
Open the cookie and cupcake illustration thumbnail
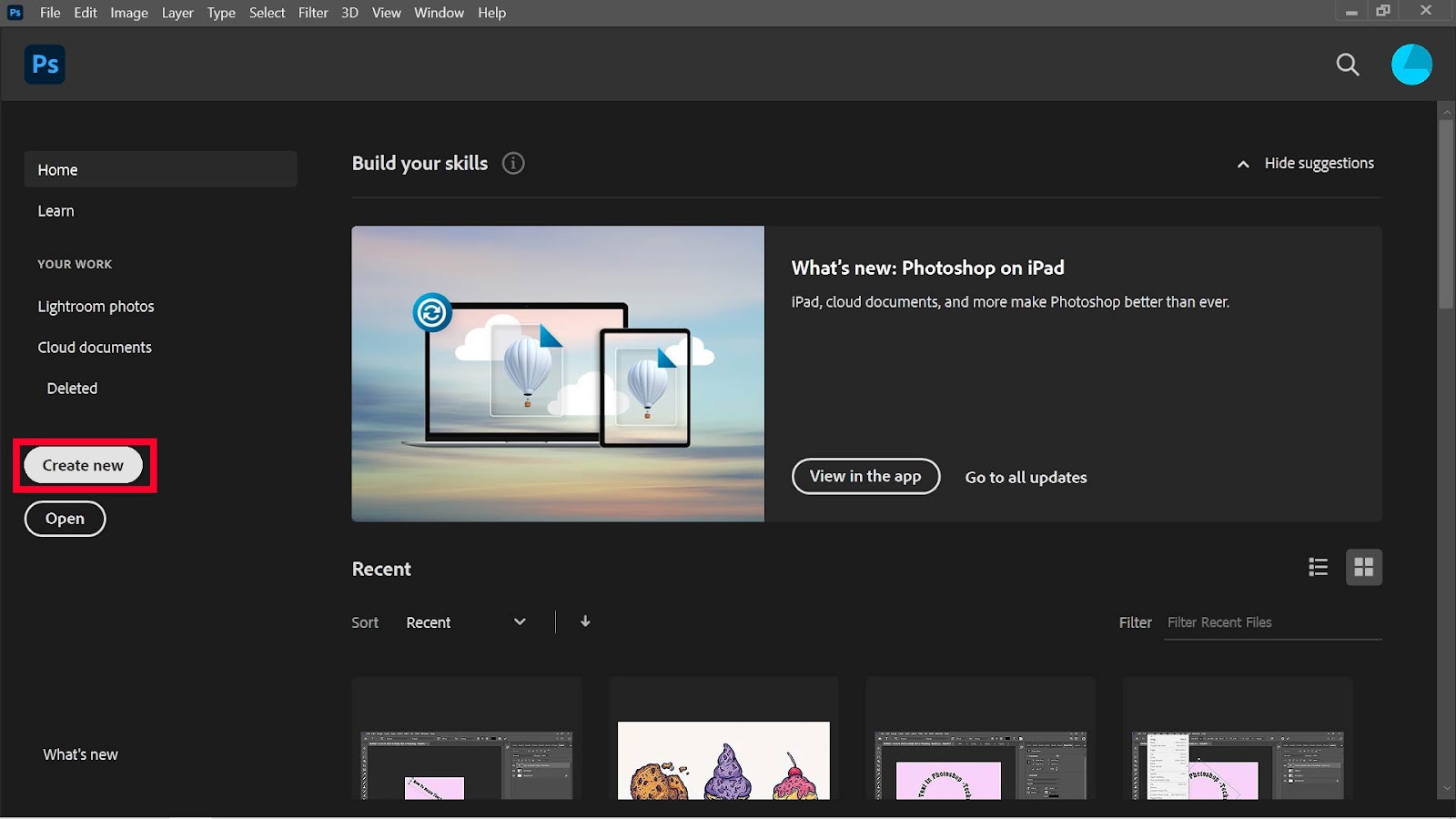click(723, 761)
